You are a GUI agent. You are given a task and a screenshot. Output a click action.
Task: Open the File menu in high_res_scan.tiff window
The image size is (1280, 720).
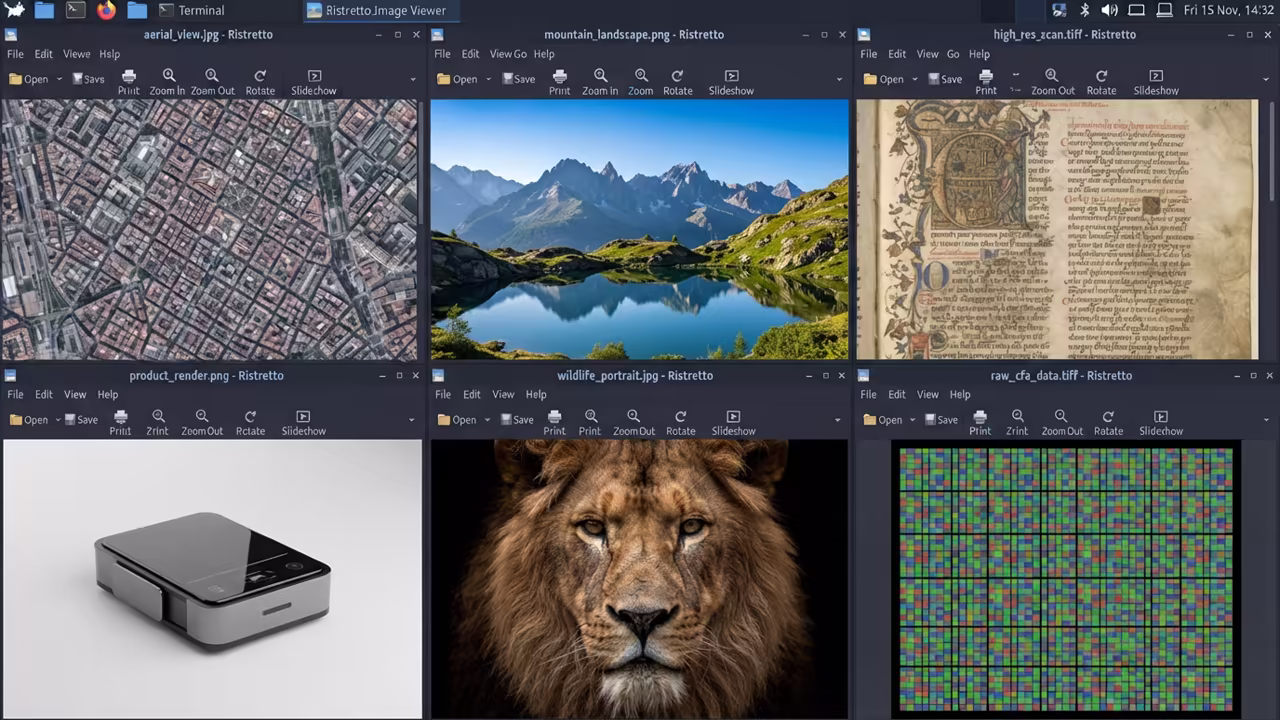pos(869,54)
